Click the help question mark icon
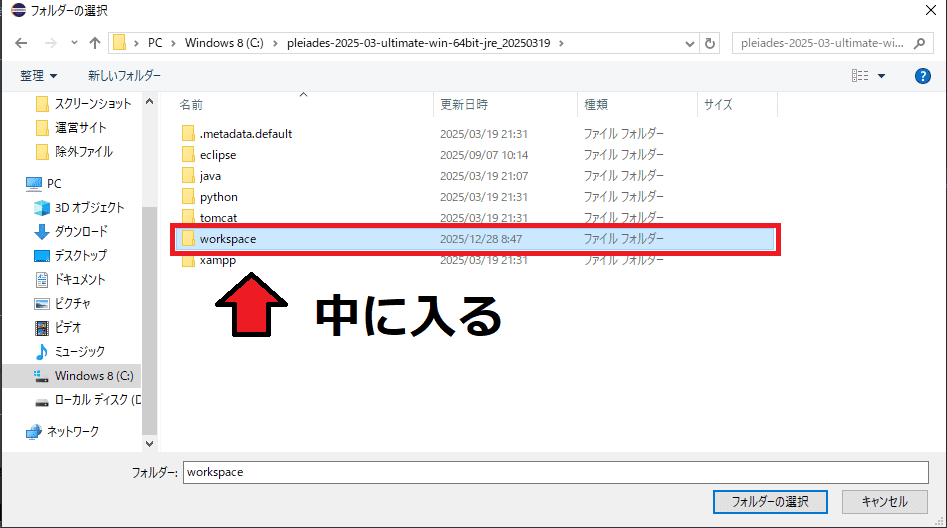This screenshot has height=528, width=947. [923, 76]
